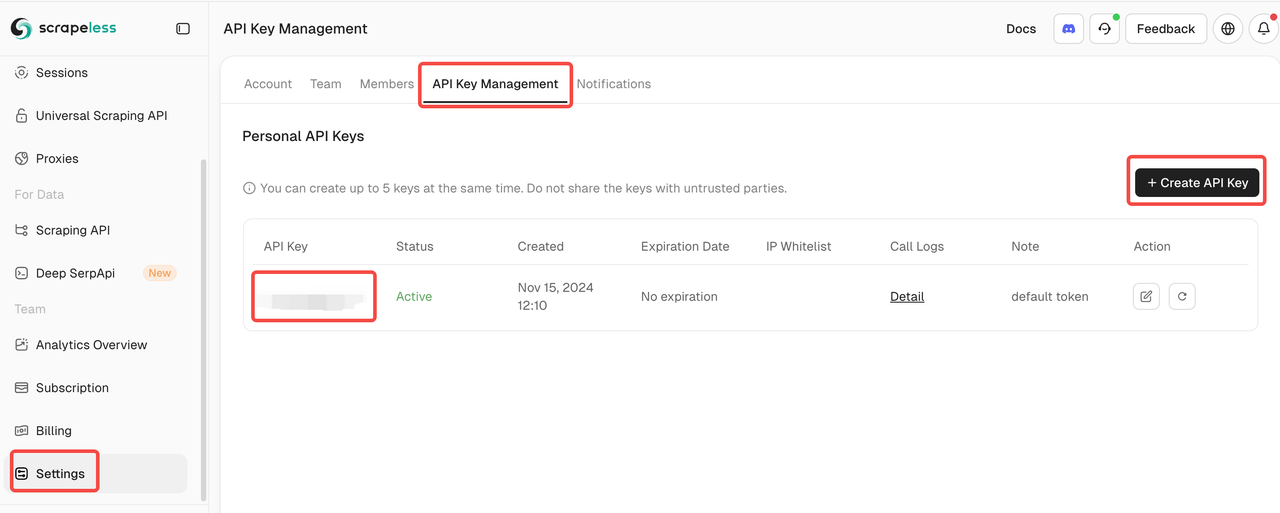Open the Docs link

point(1020,29)
